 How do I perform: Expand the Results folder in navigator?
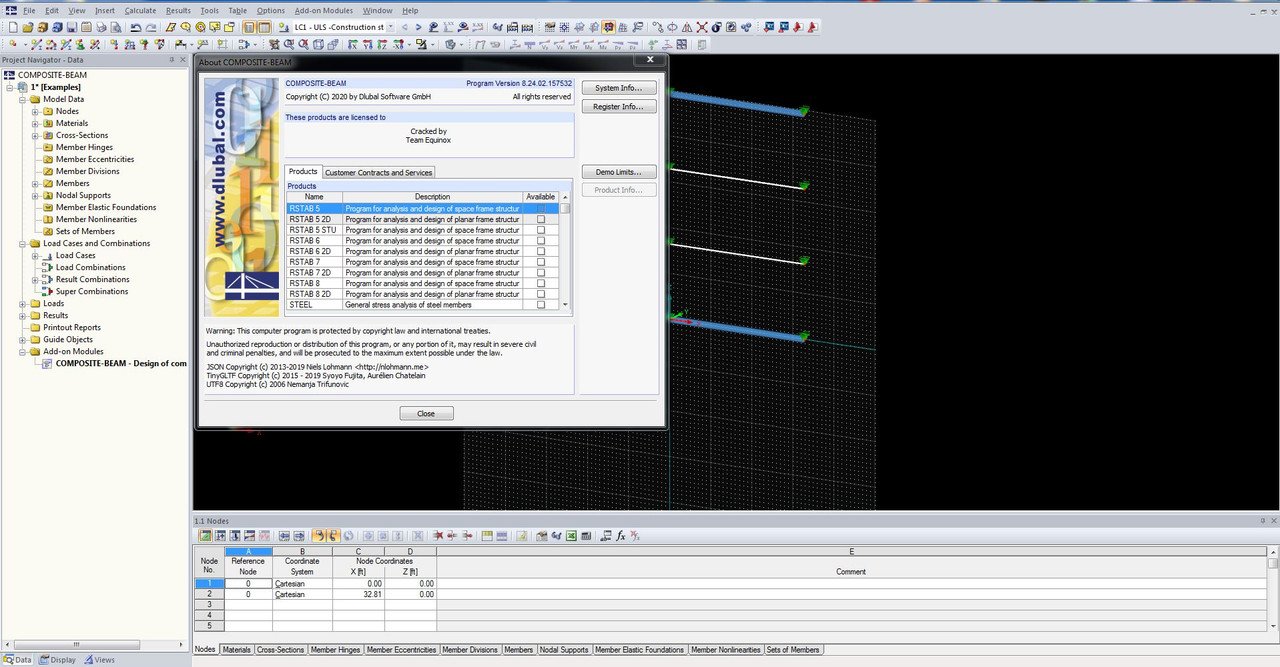click(22, 315)
